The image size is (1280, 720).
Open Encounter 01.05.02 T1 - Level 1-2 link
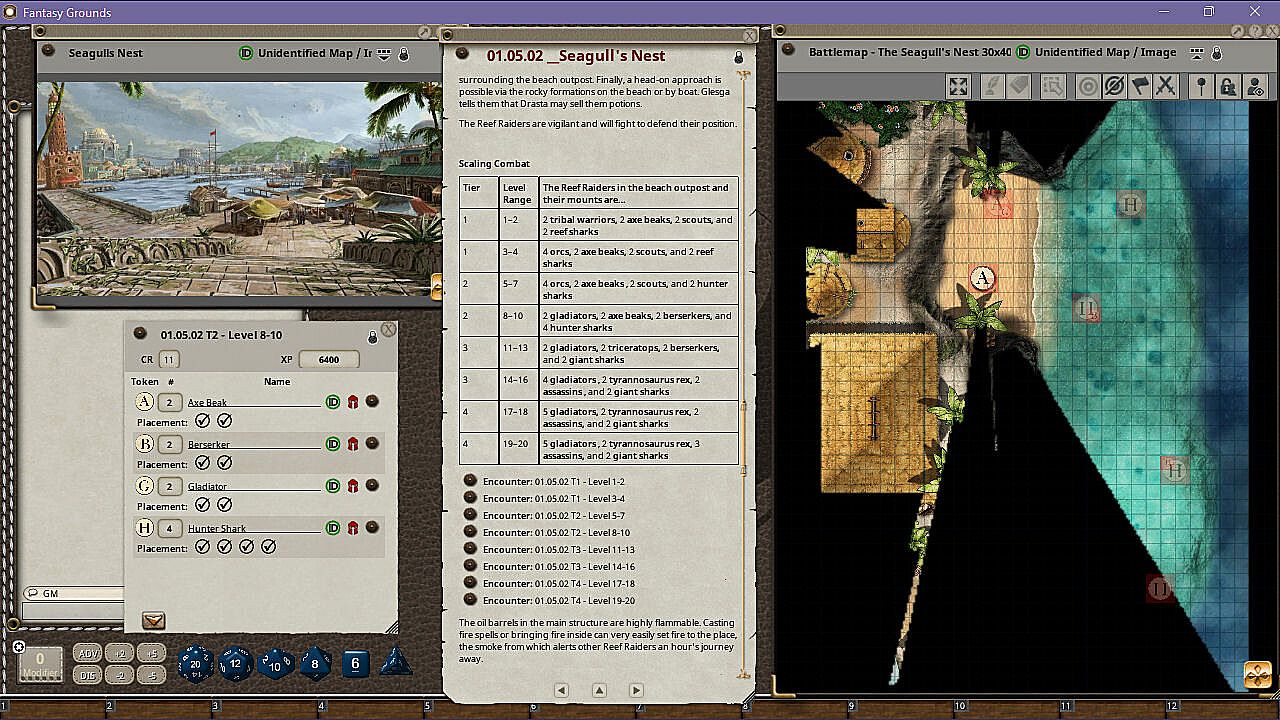pos(470,481)
